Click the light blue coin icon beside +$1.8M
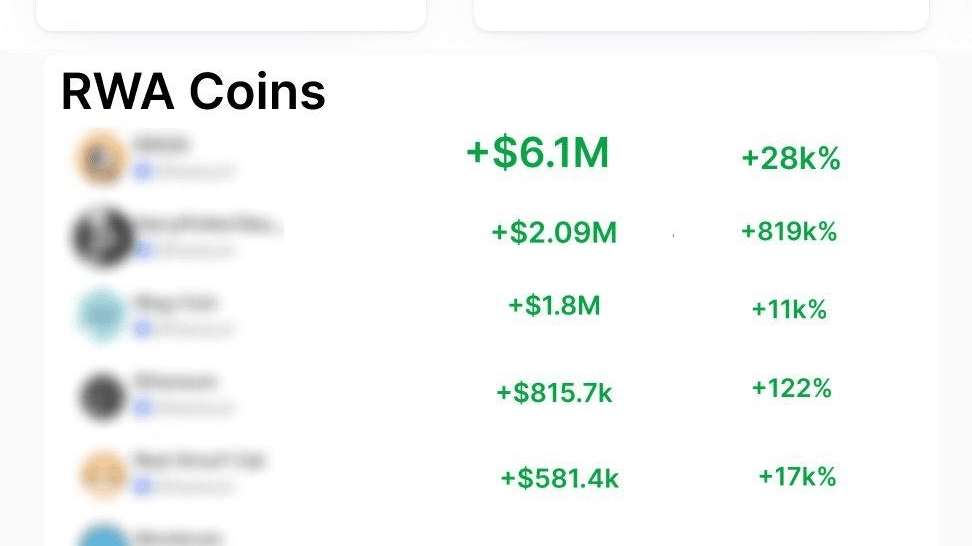 pyautogui.click(x=102, y=314)
